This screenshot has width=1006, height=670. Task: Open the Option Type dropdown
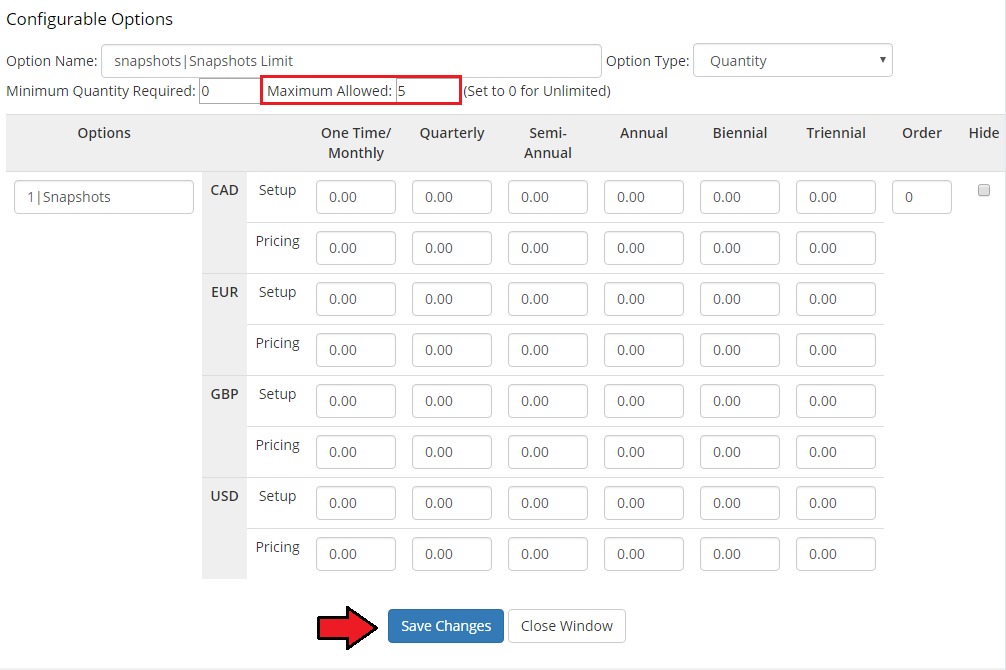(792, 60)
